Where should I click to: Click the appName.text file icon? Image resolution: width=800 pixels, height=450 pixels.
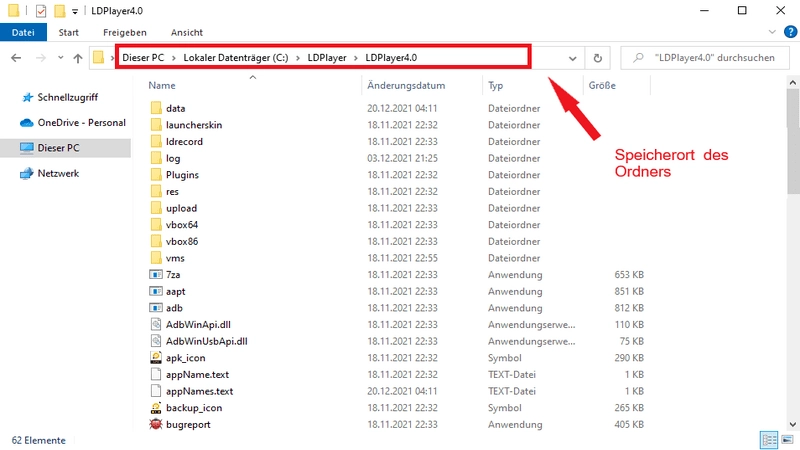tap(156, 374)
